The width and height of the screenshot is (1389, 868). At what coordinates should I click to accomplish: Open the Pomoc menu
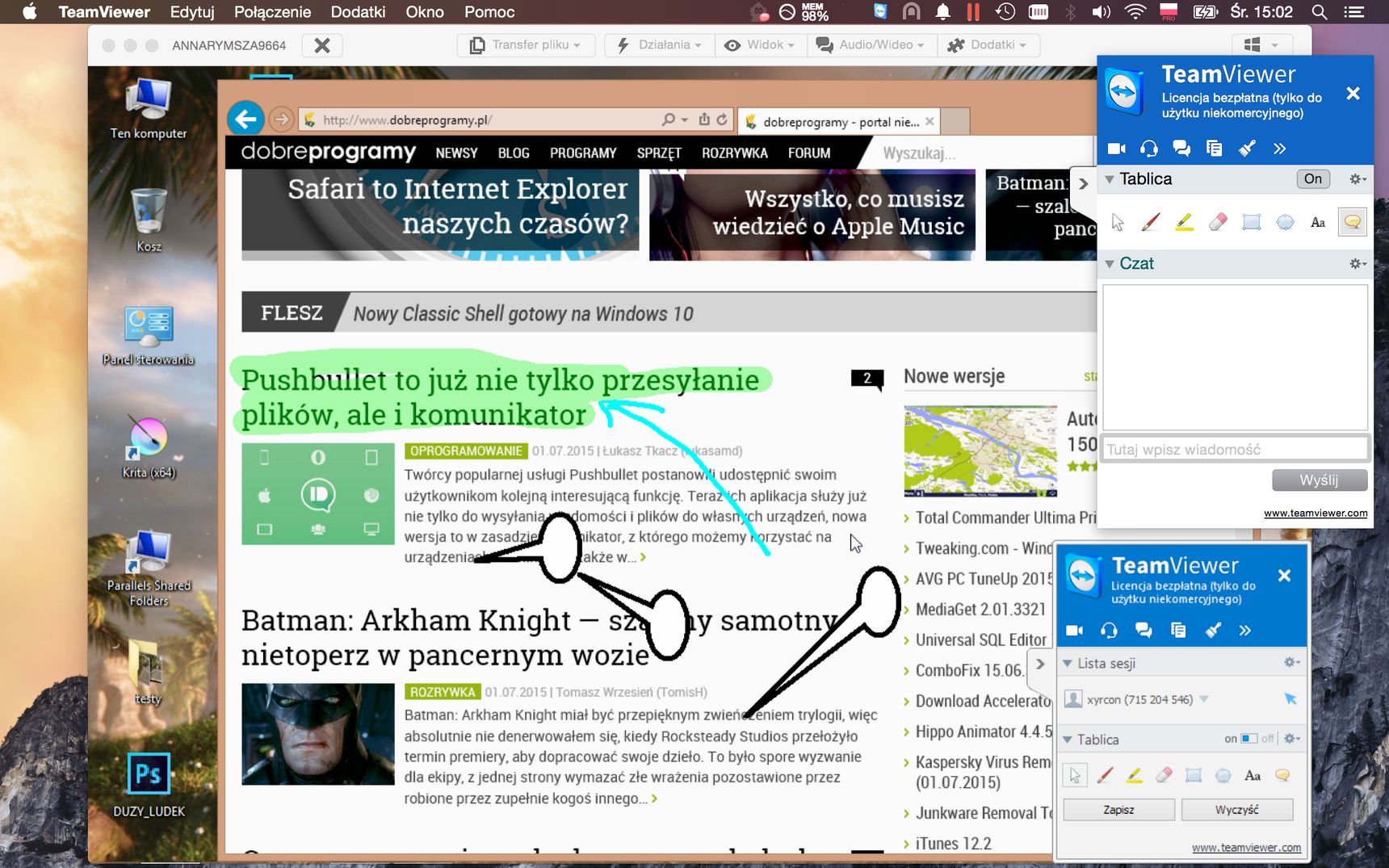click(489, 12)
